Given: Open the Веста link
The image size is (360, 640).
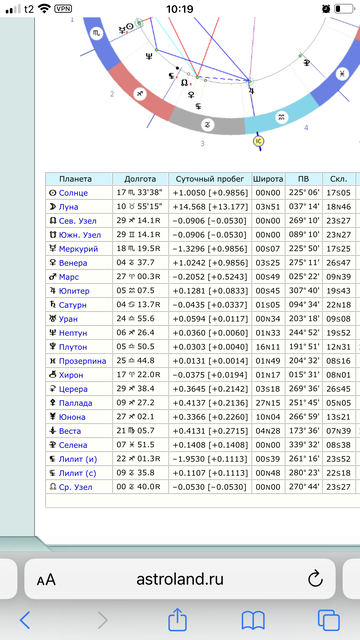Looking at the screenshot, I should point(70,431).
